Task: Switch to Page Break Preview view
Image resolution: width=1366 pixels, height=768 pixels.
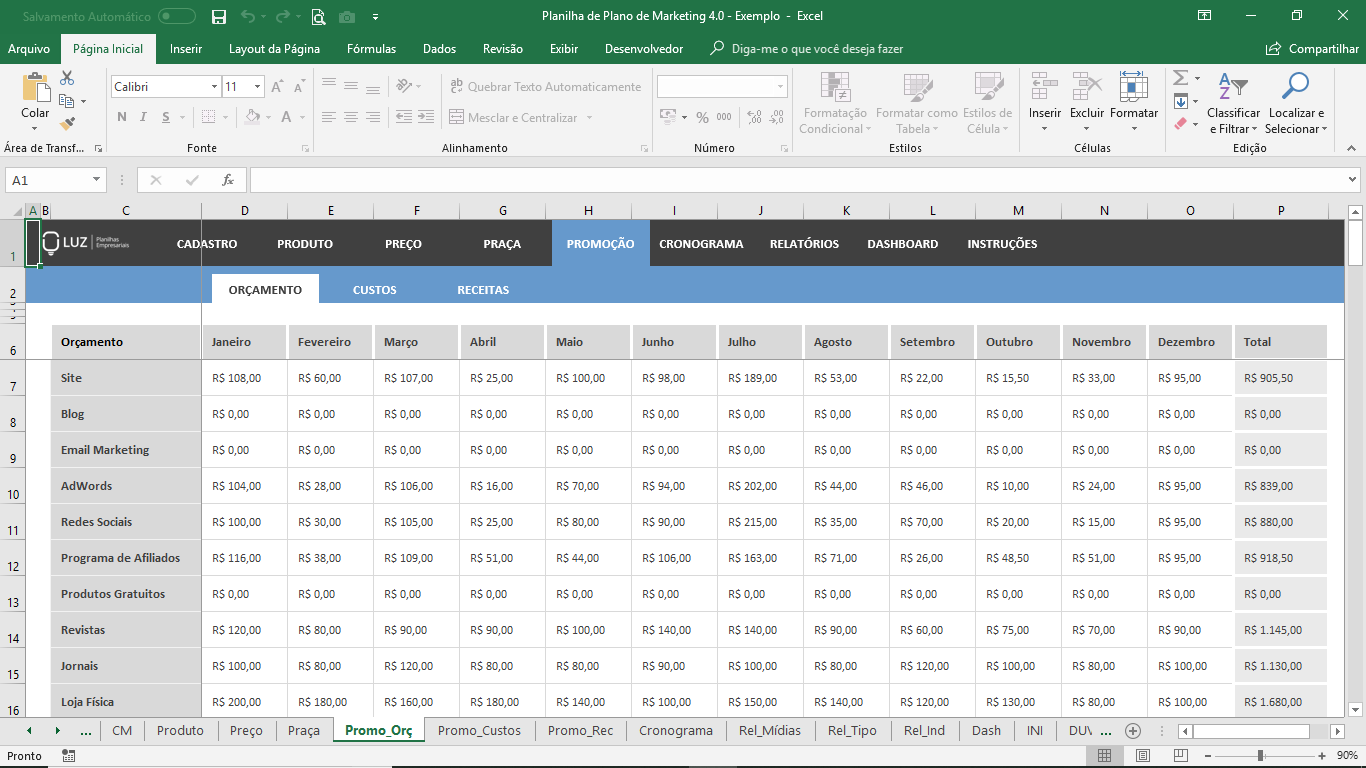Action: tap(1181, 756)
